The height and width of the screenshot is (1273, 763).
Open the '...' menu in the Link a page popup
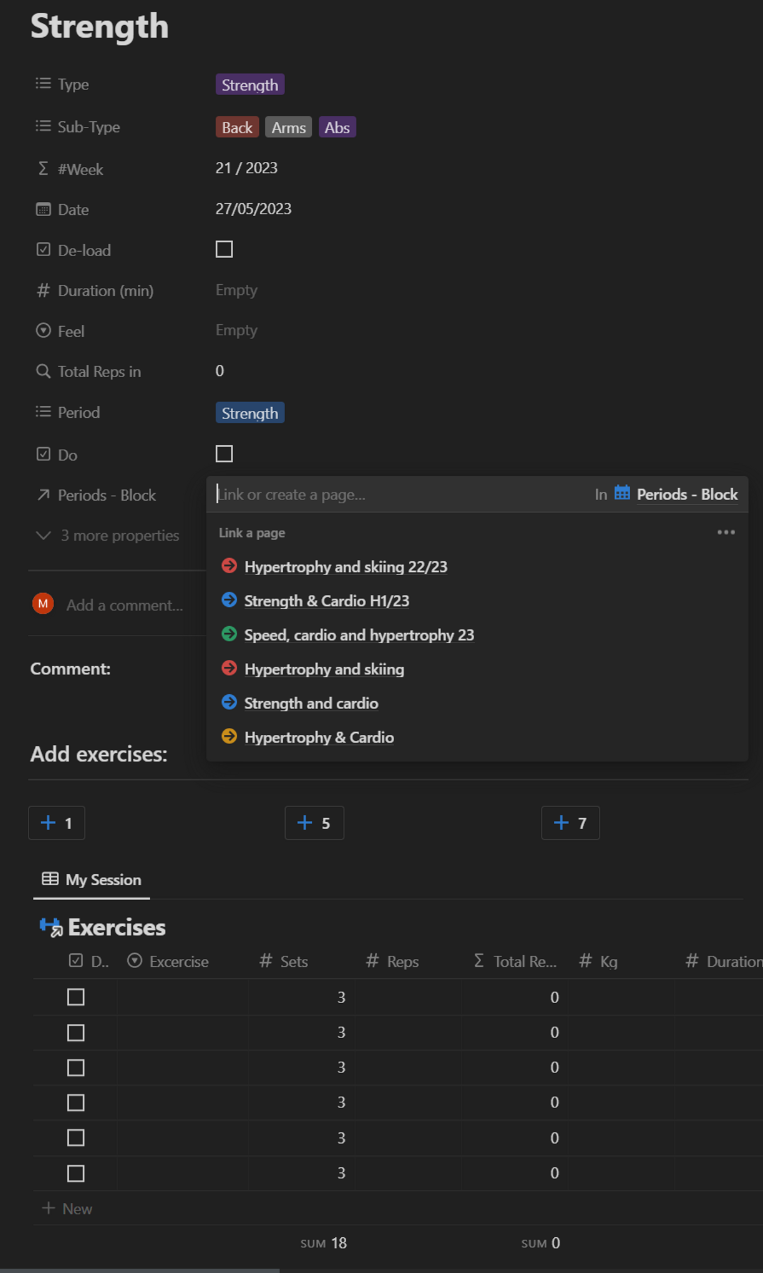click(x=726, y=532)
